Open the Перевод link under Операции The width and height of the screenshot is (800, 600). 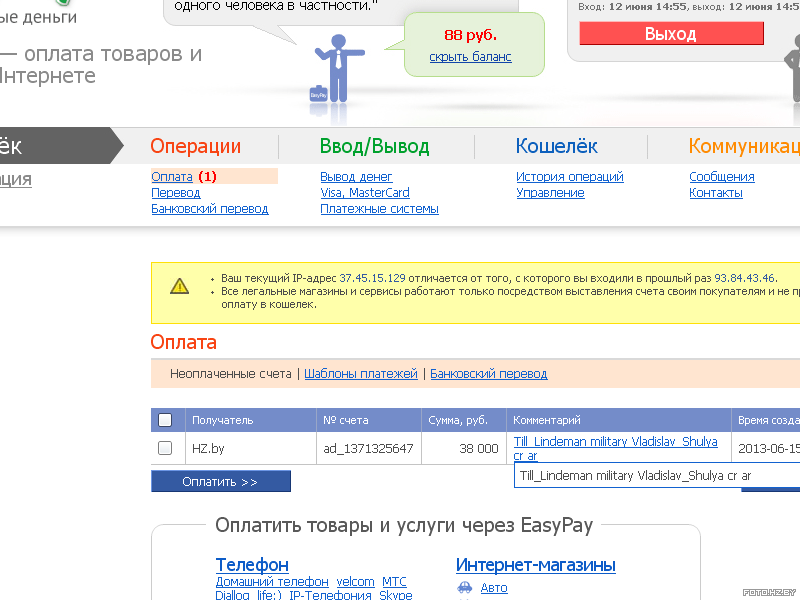pyautogui.click(x=176, y=193)
